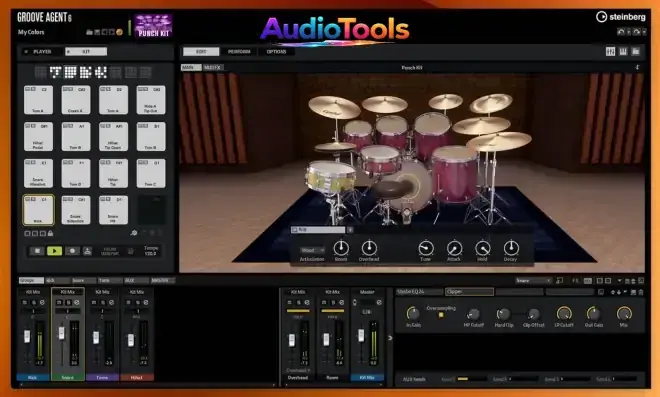Screen dimensions: 660x397
Task: Stop playback in the pattern transport
Action: (x=37, y=251)
